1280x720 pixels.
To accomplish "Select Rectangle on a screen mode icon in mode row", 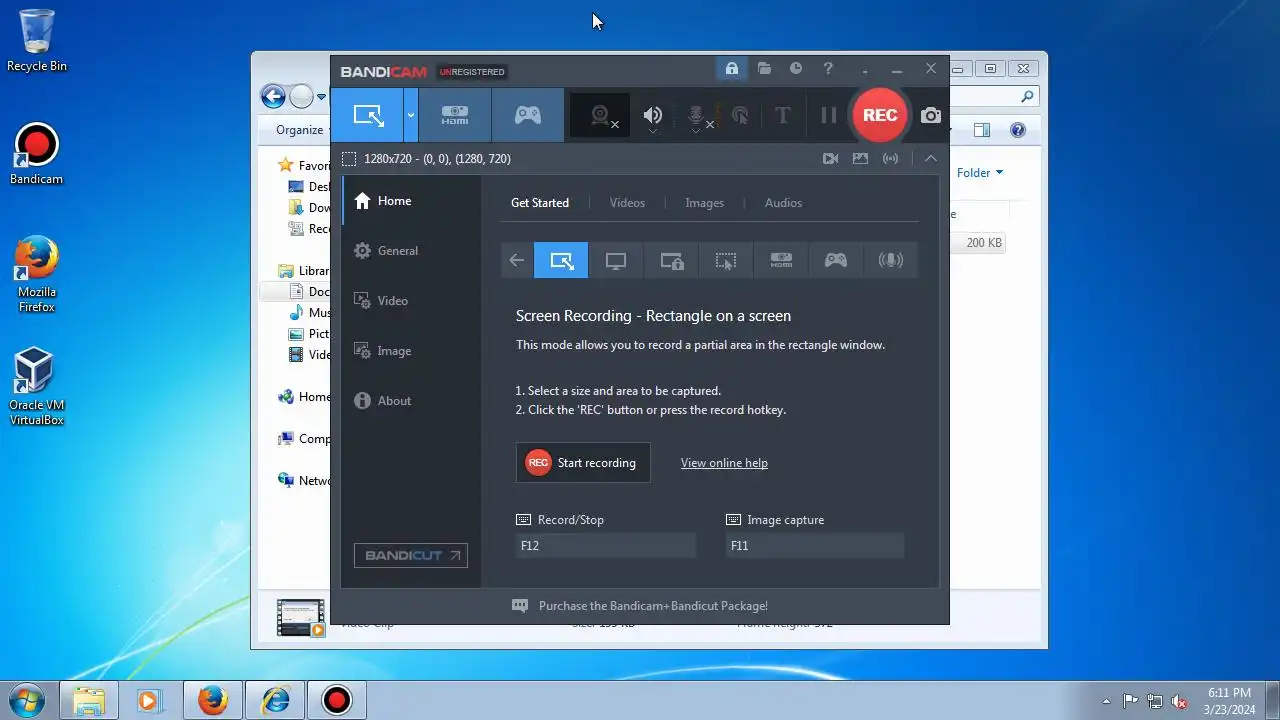I will tap(561, 260).
